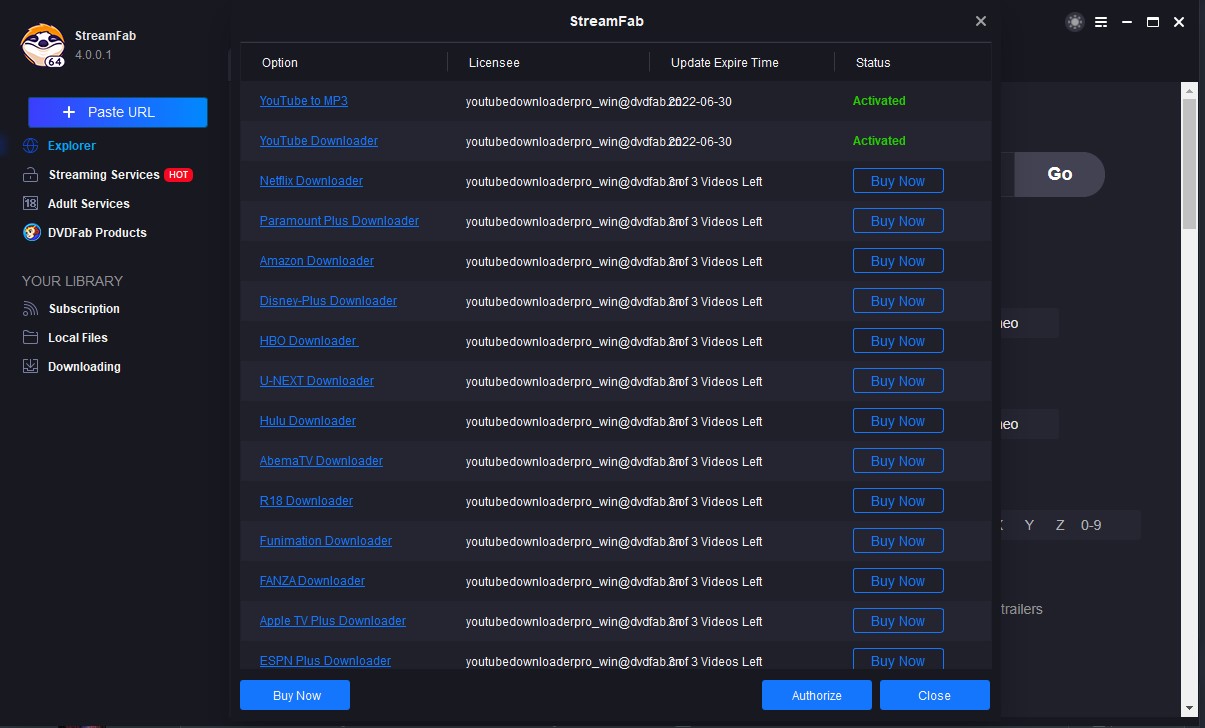1205x728 pixels.
Task: Click the Update Expire Time column header
Action: pos(724,62)
